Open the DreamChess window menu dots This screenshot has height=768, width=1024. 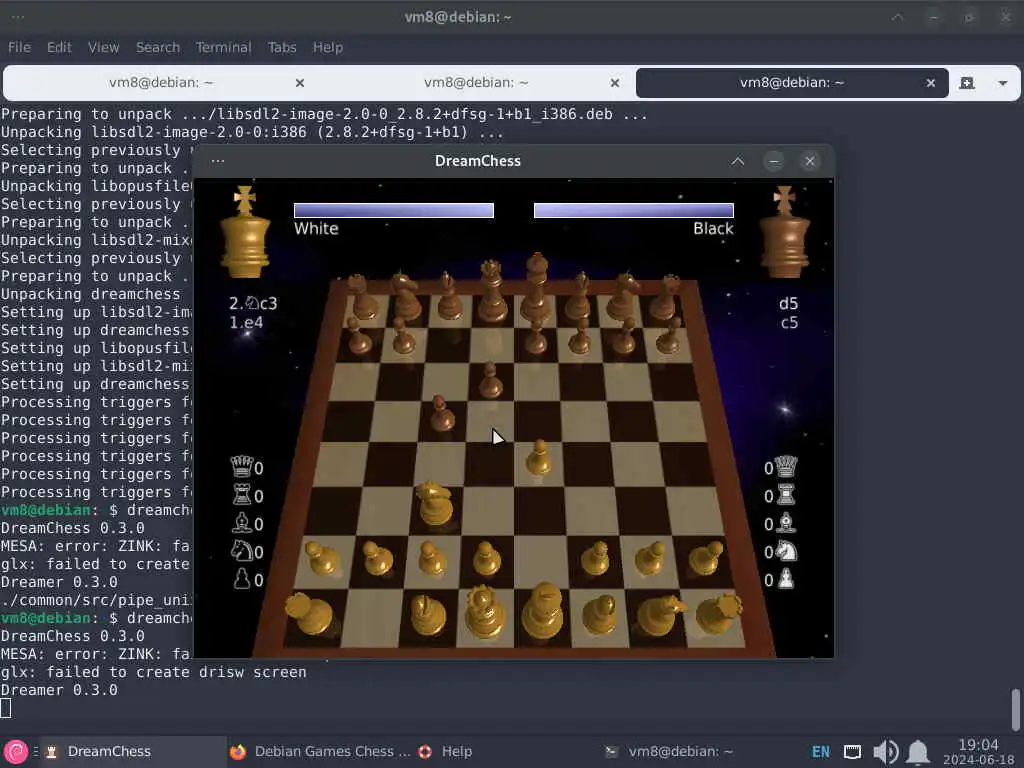217,161
